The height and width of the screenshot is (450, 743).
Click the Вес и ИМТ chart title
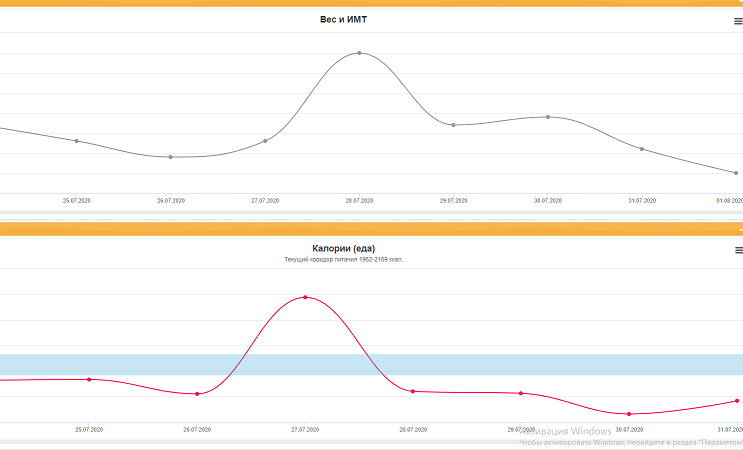pos(344,19)
